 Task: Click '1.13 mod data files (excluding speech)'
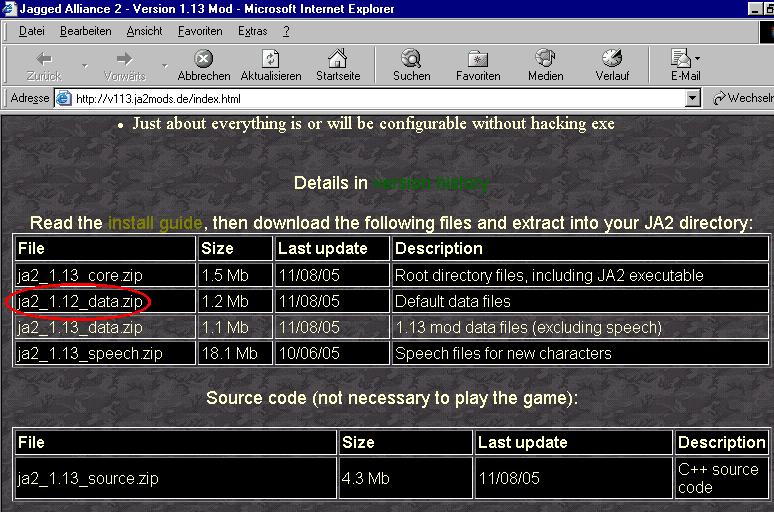[x=528, y=328]
